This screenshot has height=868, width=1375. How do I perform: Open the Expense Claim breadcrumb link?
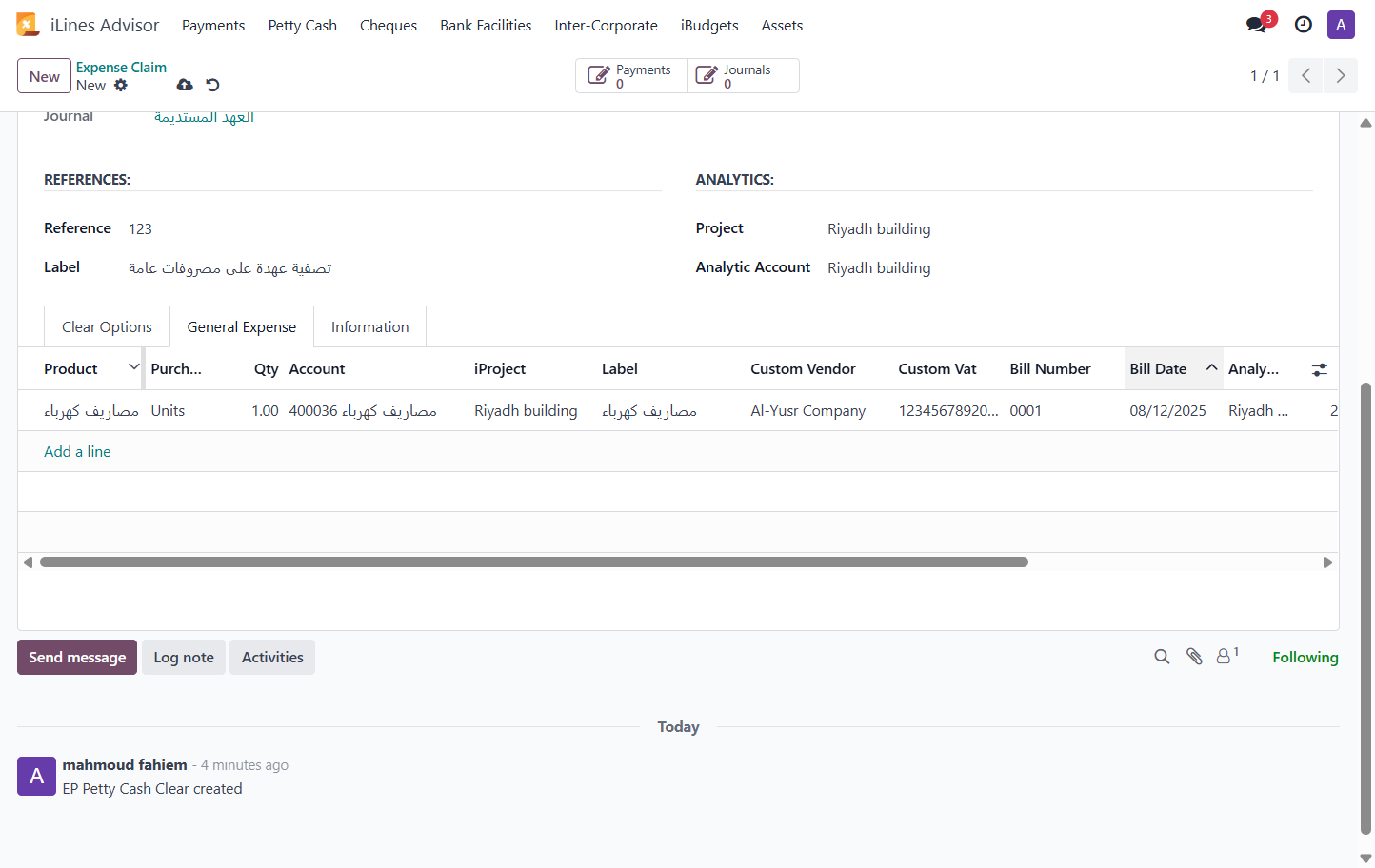[121, 68]
